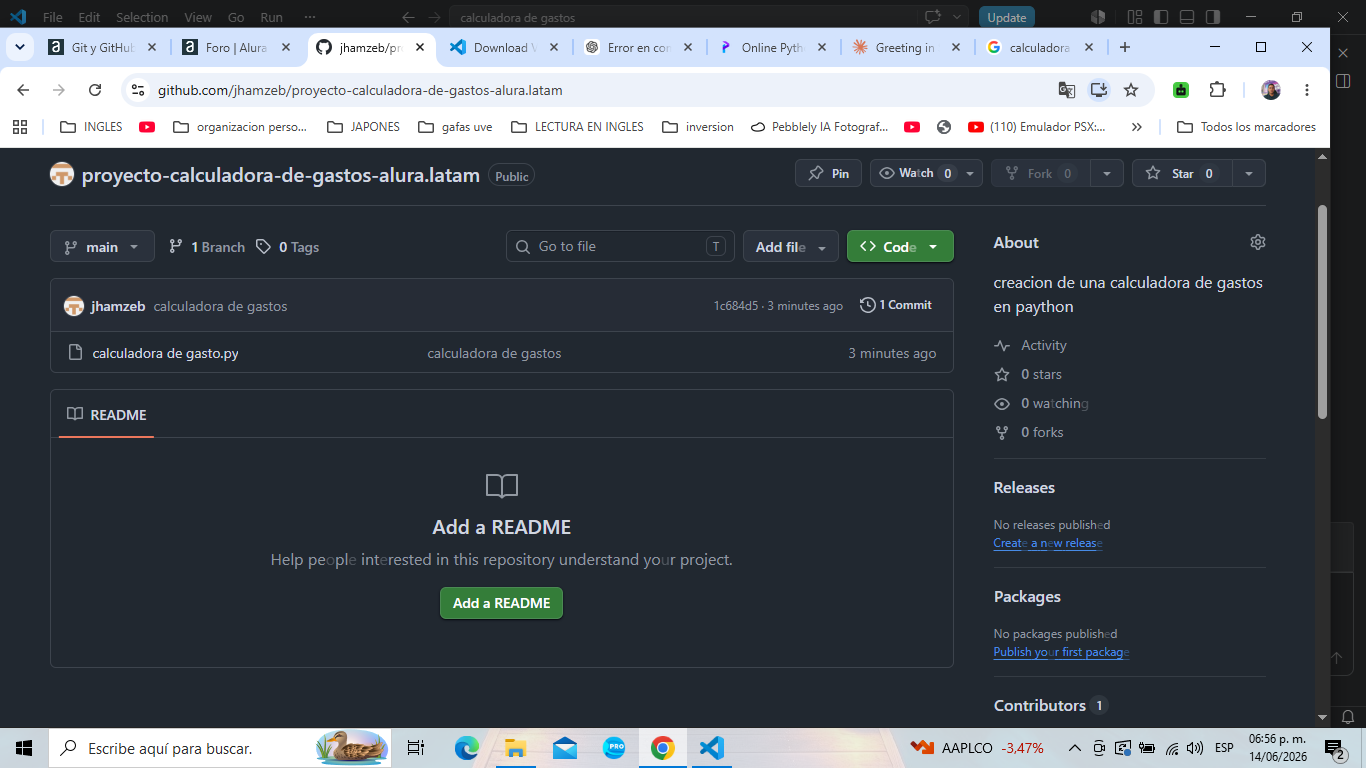Screen dimensions: 1366x768
Task: Select the README tab
Action: coord(107,414)
